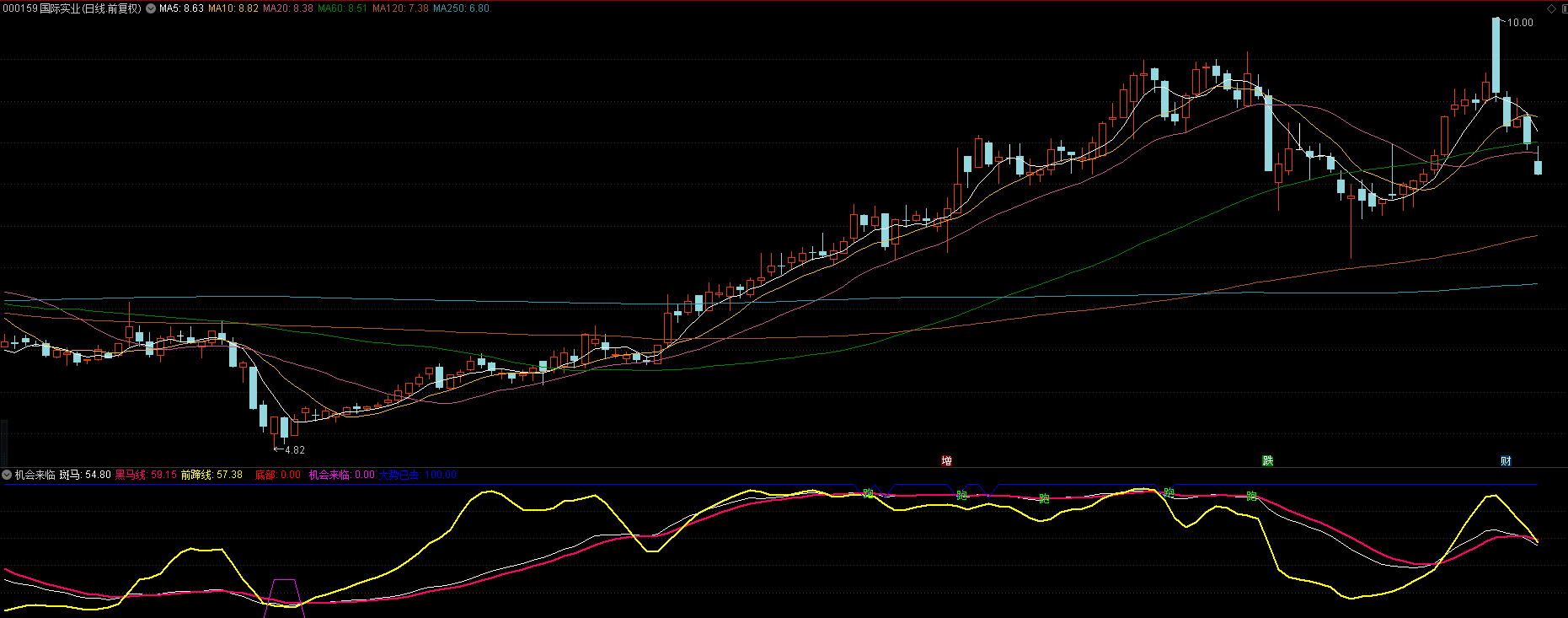Click the 大势已去: 100.00 value

[417, 475]
